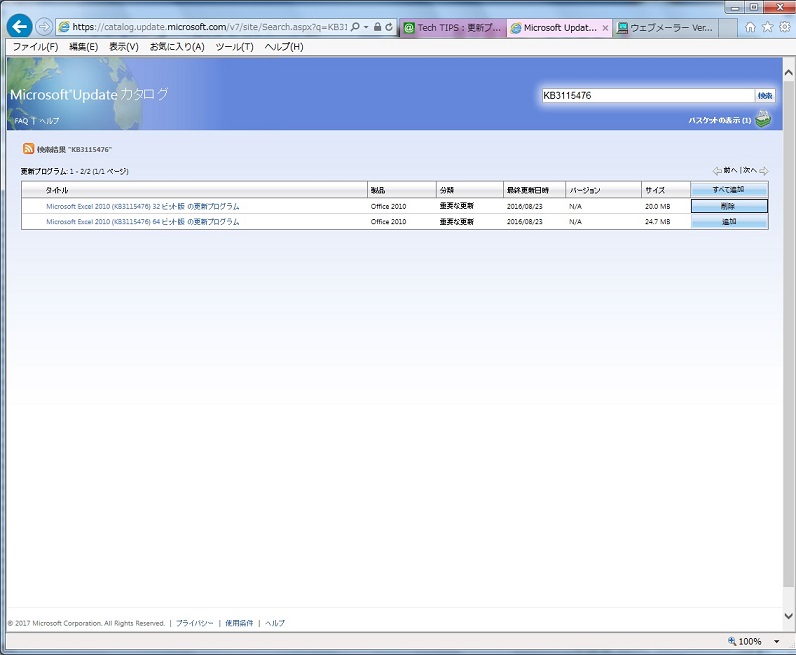The height and width of the screenshot is (655, 796).
Task: Click the orange RSS feed icon
Action: coord(28,148)
